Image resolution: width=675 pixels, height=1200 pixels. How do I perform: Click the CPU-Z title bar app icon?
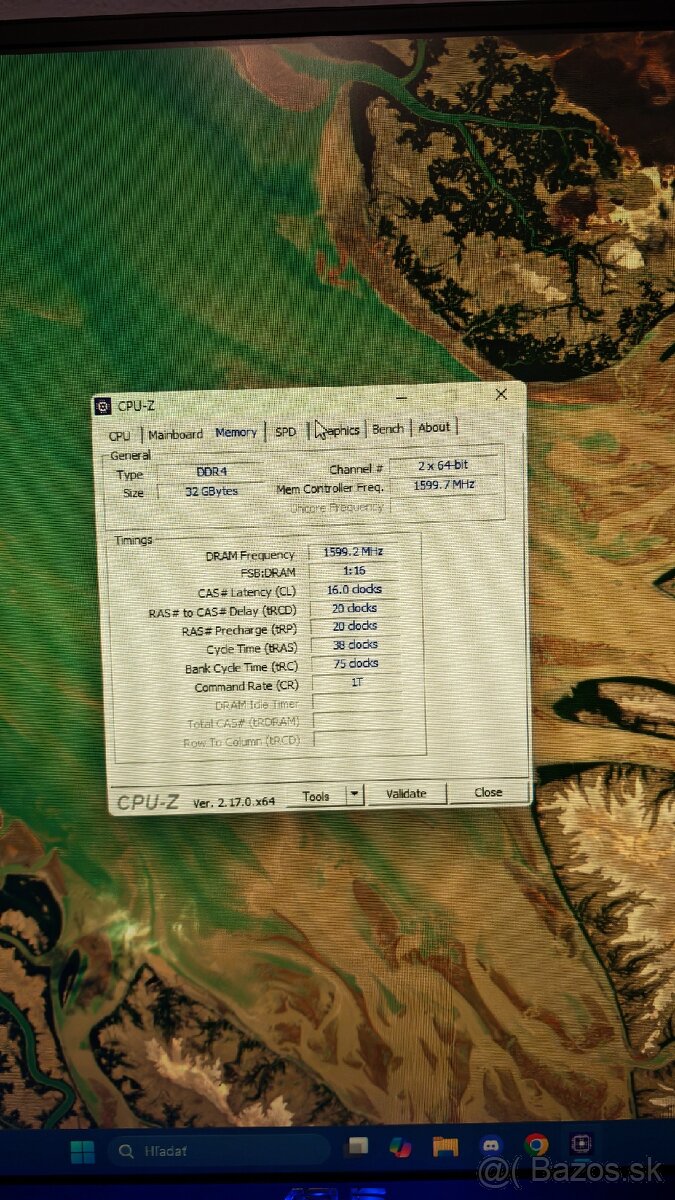pos(102,406)
